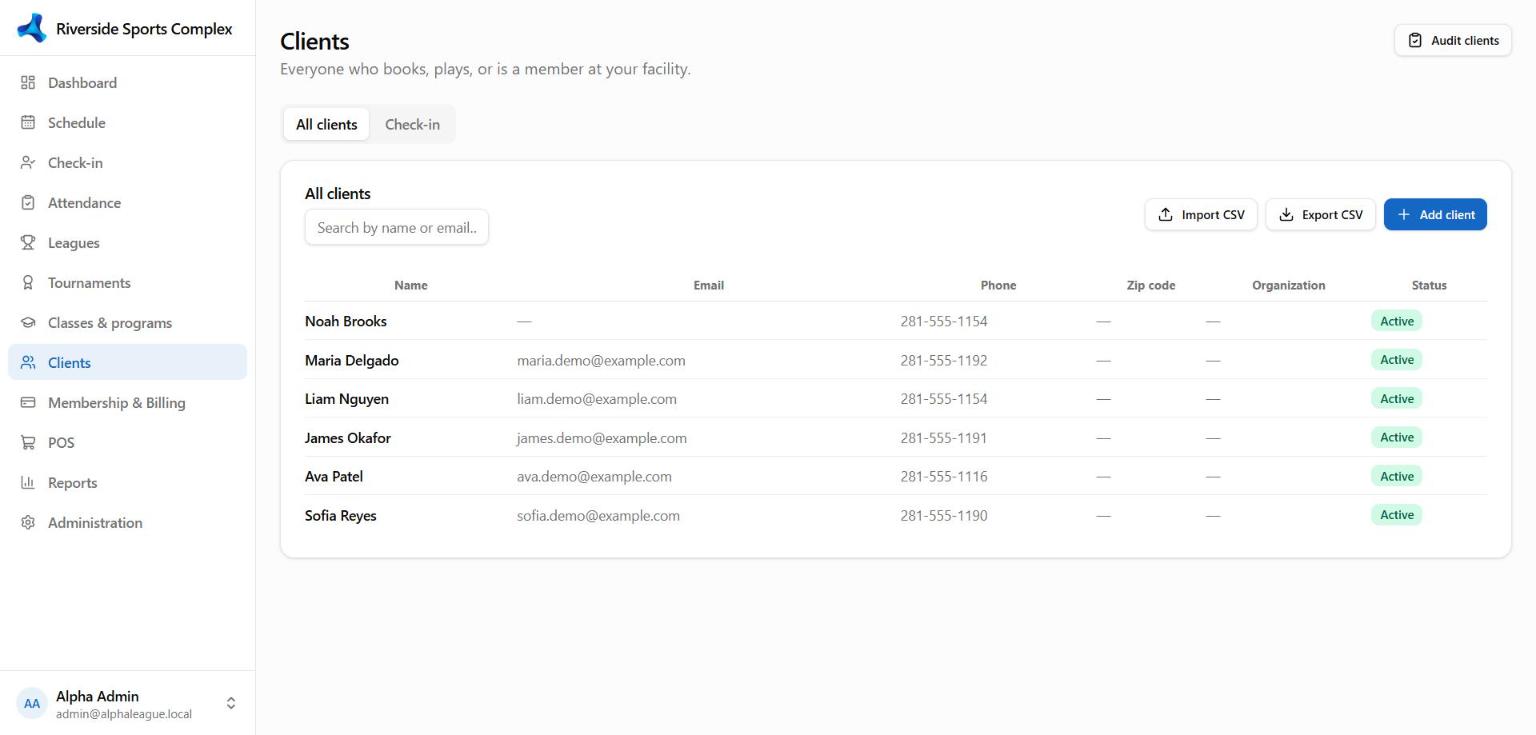Click the james.demo@example.com email cell
Viewport: 1536px width, 735px height.
[x=602, y=438]
